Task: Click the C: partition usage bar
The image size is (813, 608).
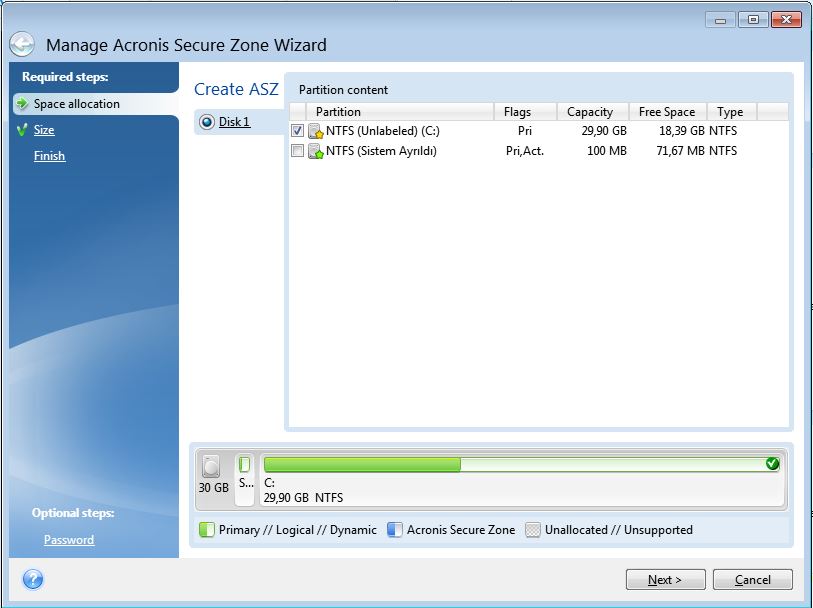Action: [x=521, y=464]
